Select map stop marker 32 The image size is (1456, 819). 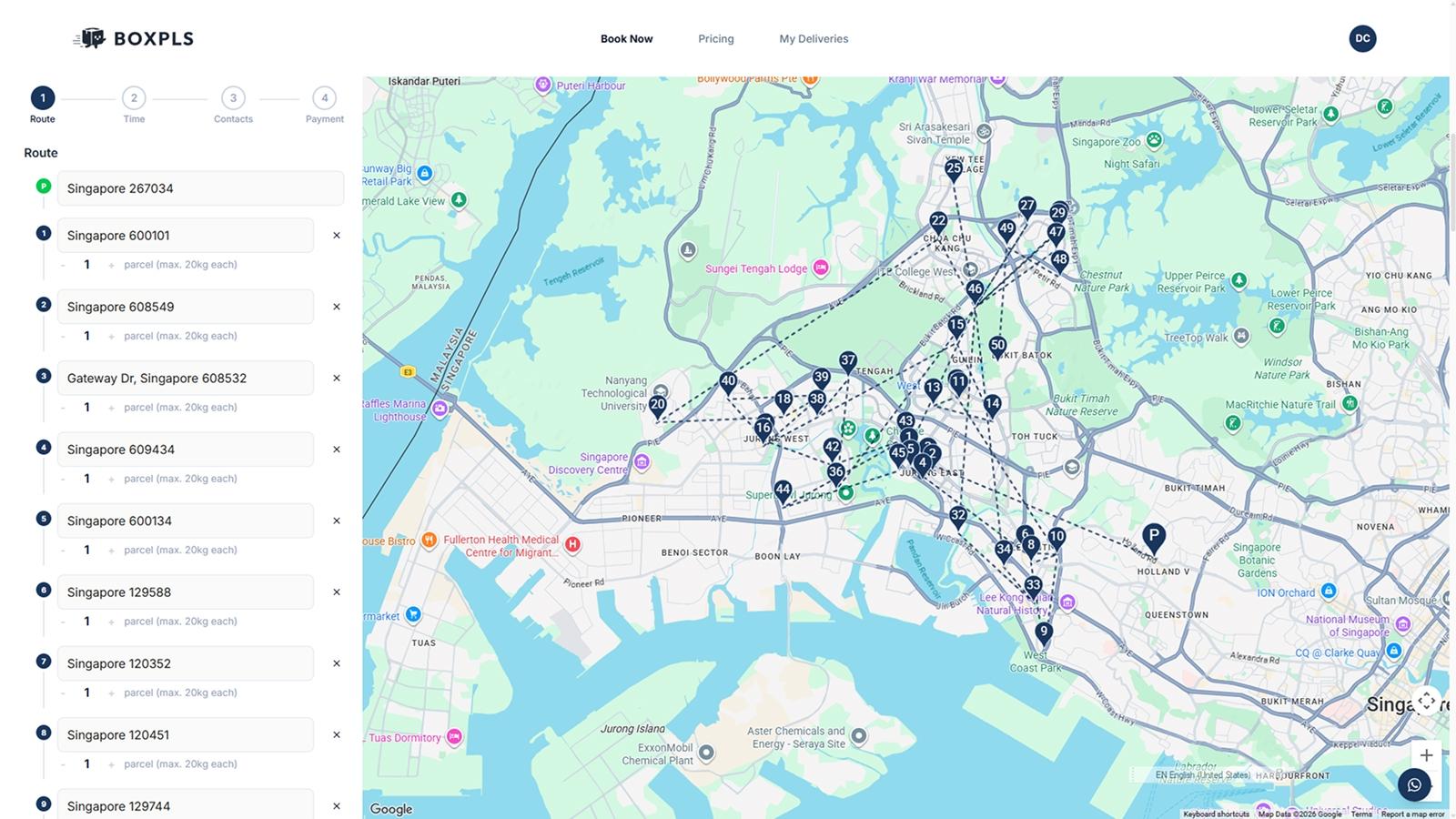pos(958,516)
